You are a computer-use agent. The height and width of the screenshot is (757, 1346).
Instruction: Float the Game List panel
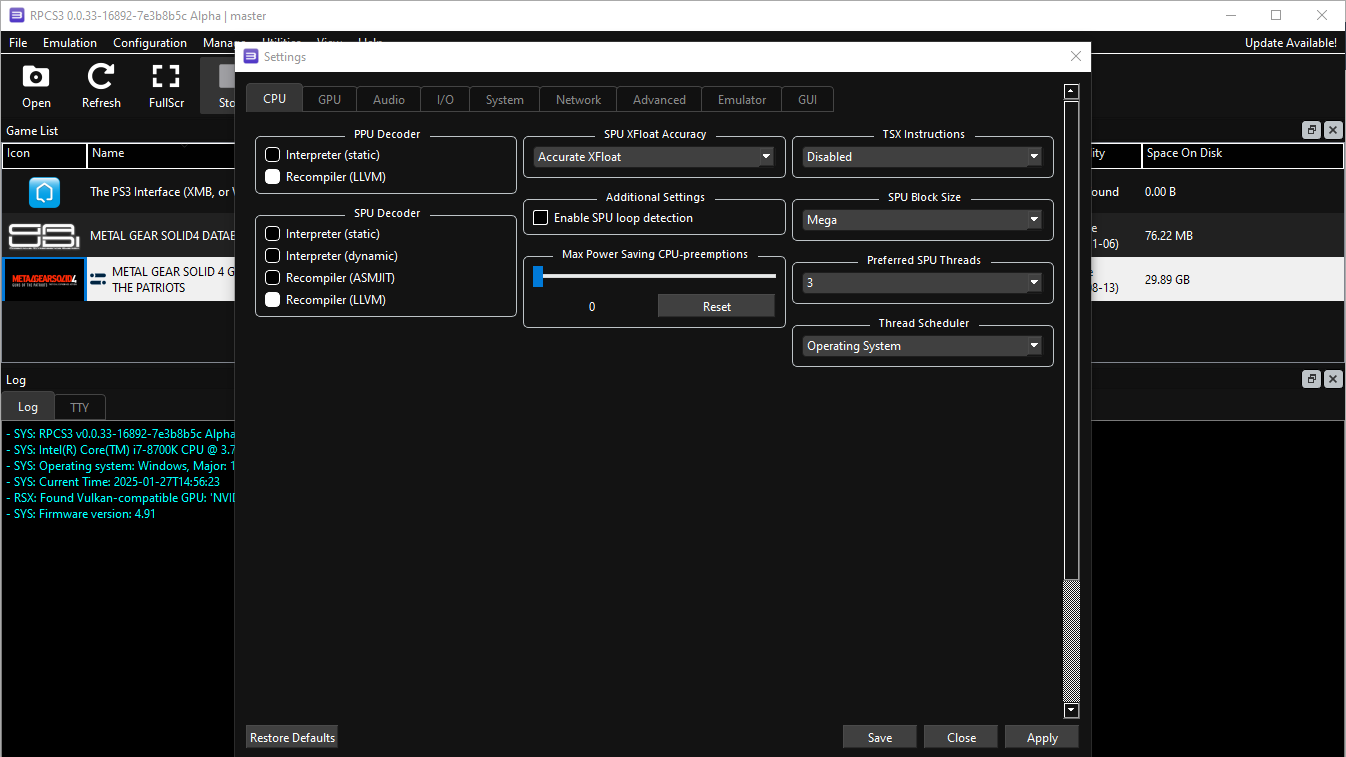point(1311,131)
